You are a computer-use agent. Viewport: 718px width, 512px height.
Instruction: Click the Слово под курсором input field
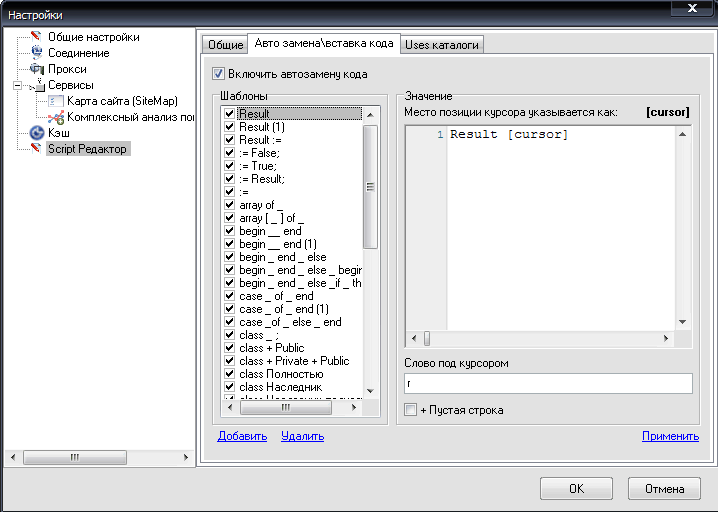(547, 383)
